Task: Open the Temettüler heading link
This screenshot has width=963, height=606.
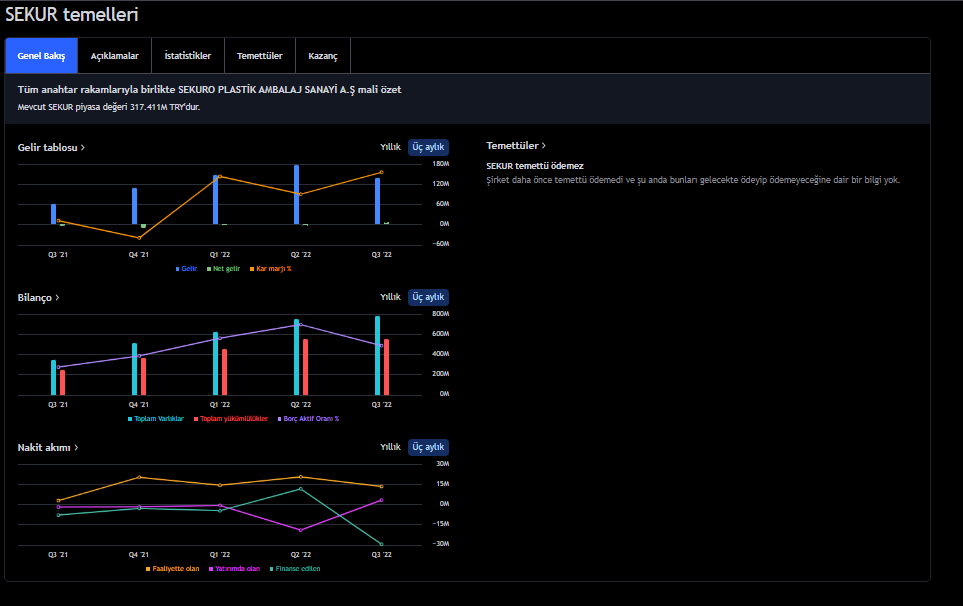Action: point(516,146)
